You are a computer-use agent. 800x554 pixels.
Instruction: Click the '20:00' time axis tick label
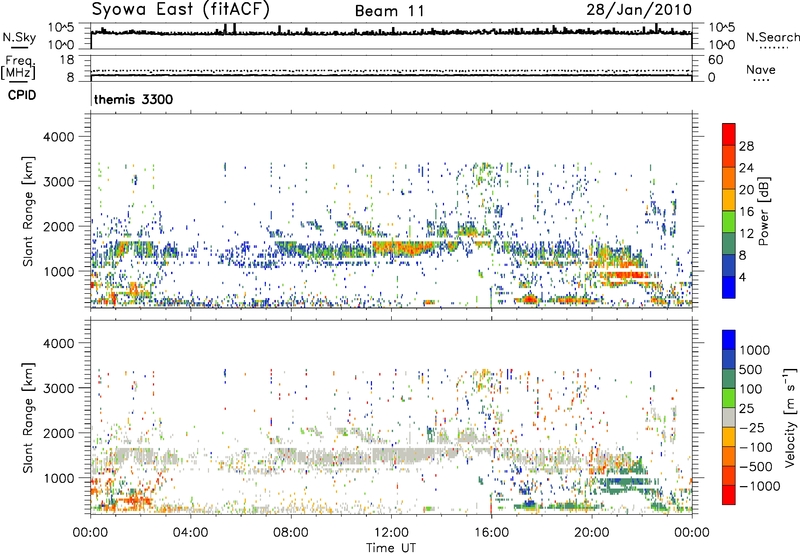(592, 533)
